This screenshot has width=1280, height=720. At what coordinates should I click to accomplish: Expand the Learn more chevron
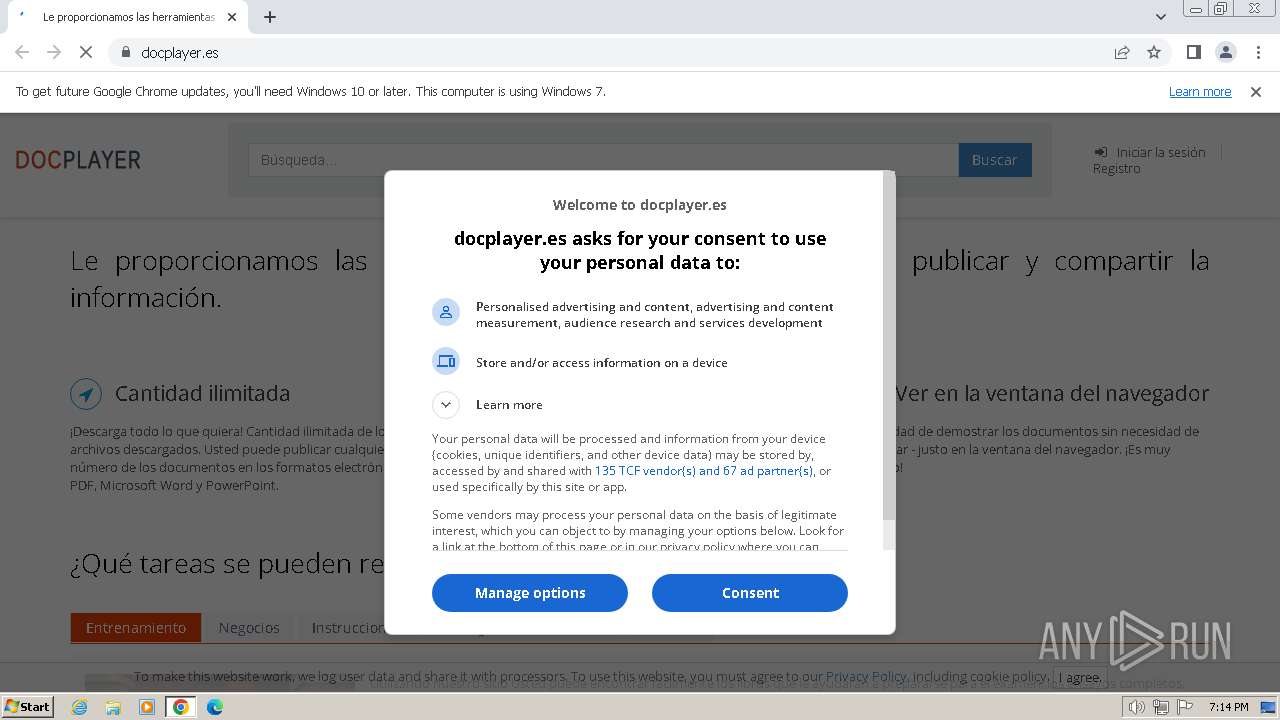pos(446,405)
